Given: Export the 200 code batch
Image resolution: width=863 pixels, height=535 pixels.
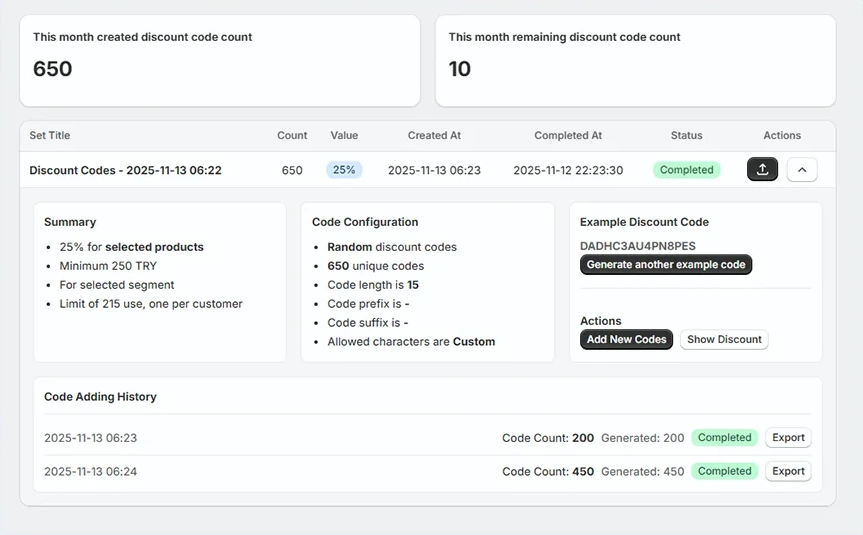Looking at the screenshot, I should (788, 438).
